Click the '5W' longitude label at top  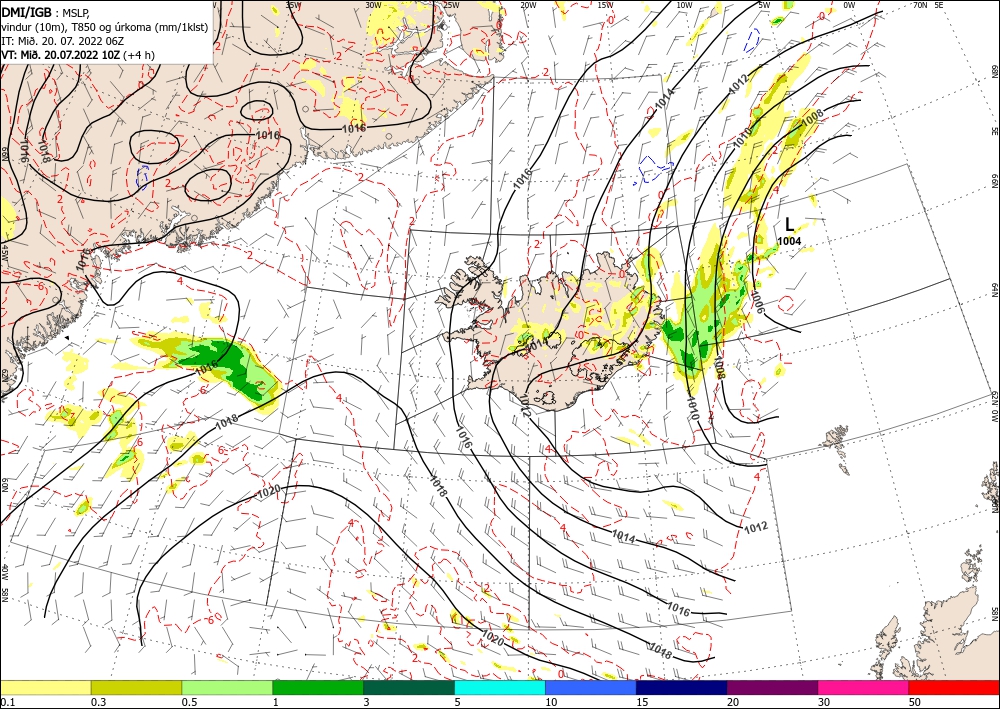point(765,4)
